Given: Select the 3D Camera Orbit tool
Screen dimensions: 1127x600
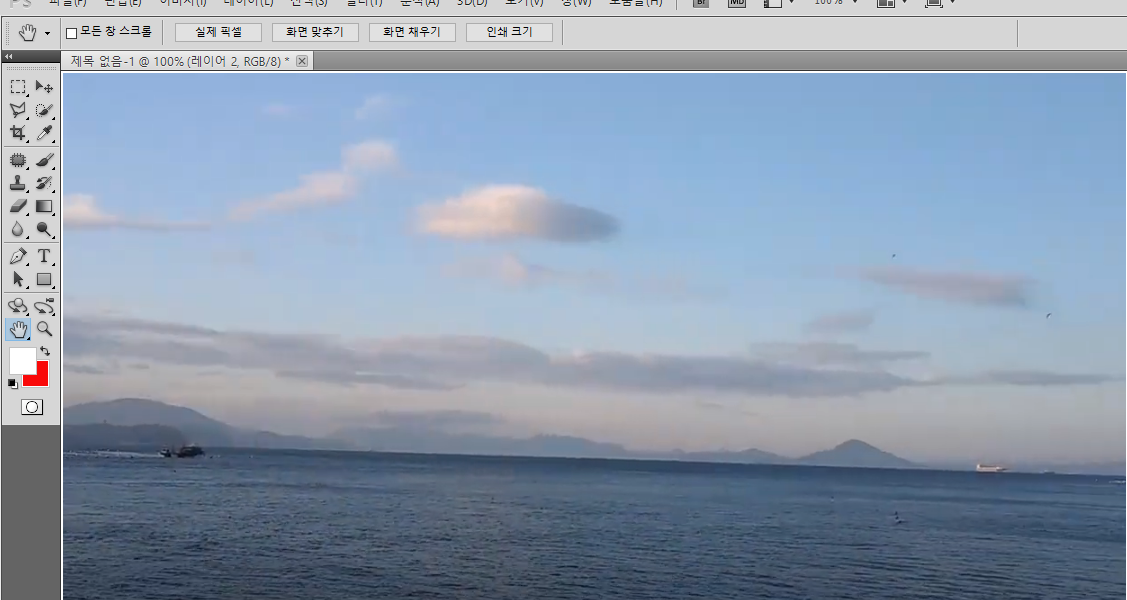Looking at the screenshot, I should click(45, 307).
